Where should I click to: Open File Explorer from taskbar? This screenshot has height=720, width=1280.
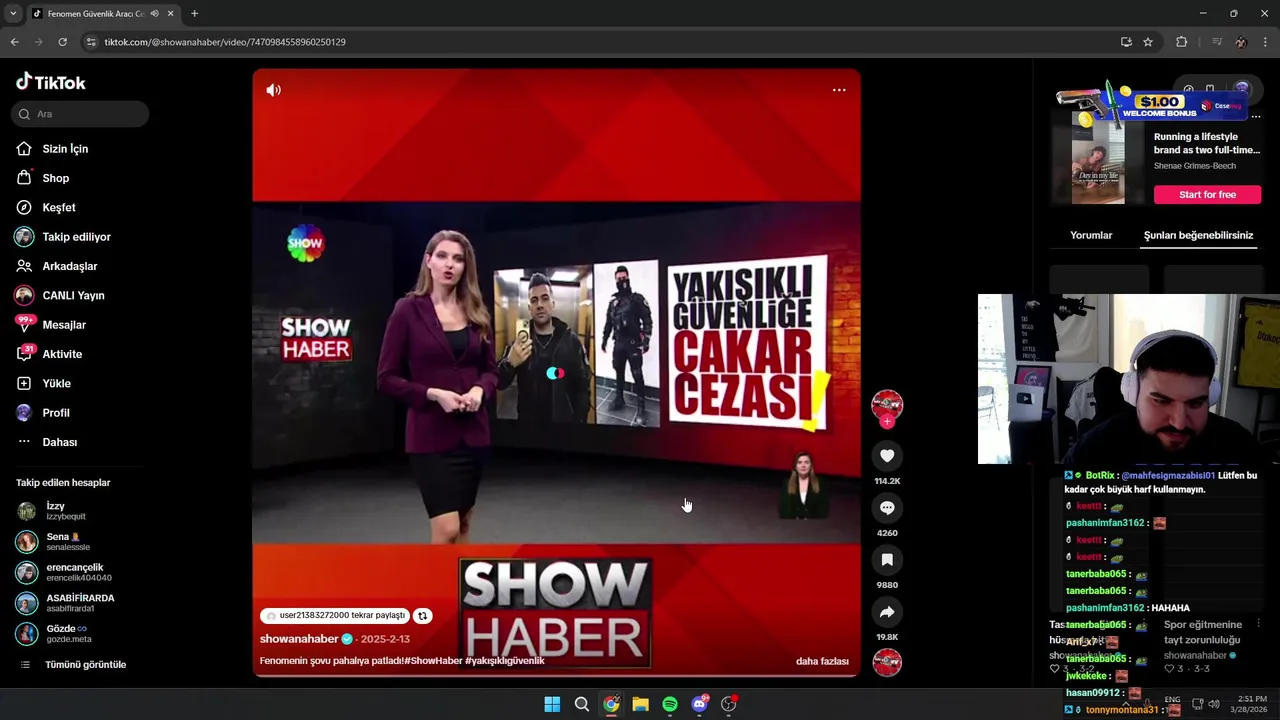click(640, 705)
